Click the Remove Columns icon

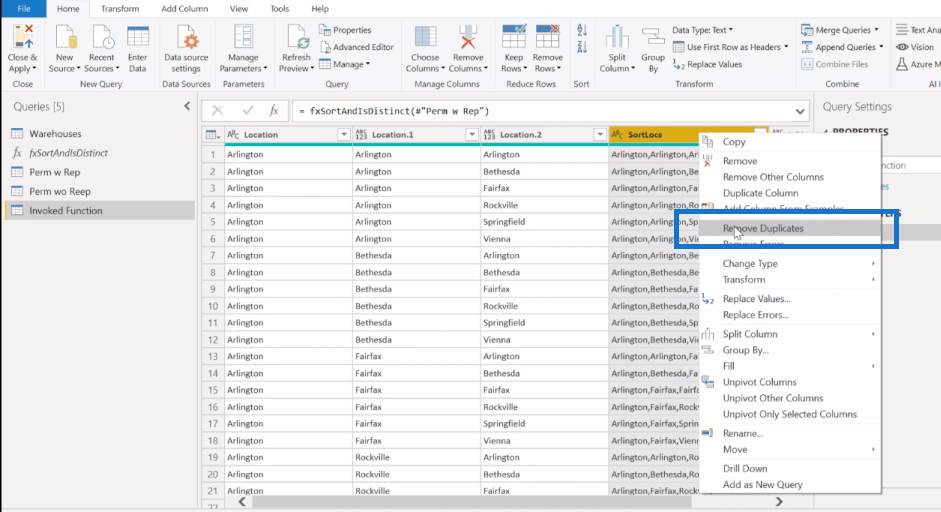(468, 38)
